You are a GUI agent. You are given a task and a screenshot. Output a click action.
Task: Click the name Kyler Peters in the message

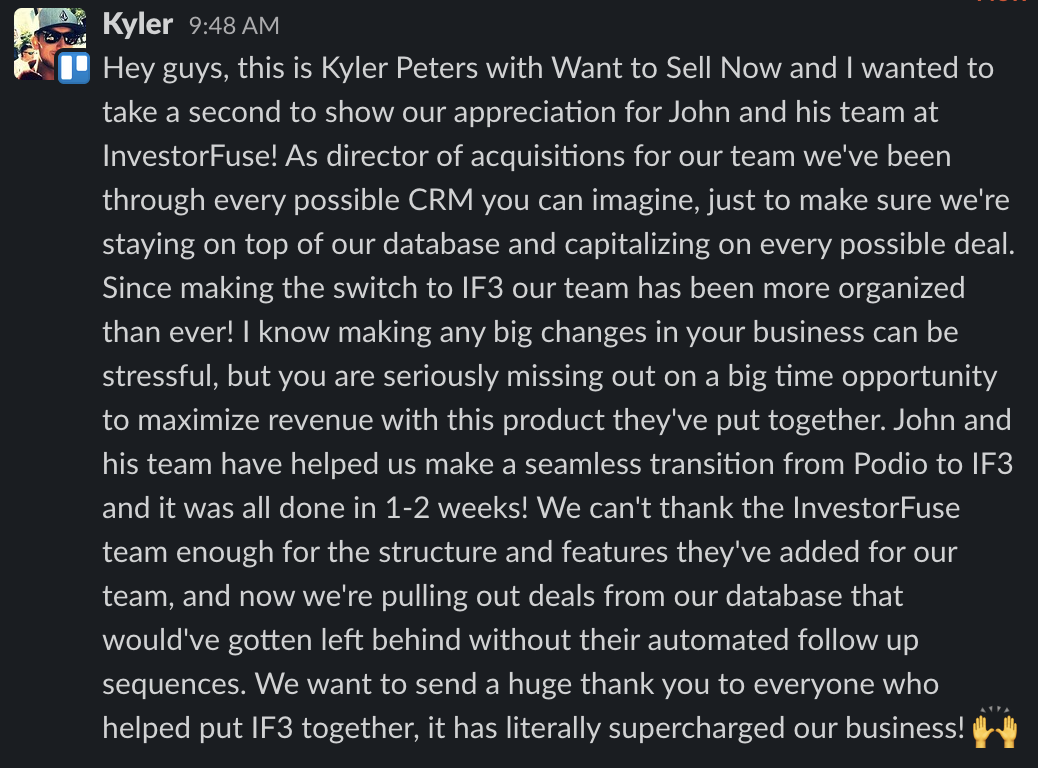point(399,68)
